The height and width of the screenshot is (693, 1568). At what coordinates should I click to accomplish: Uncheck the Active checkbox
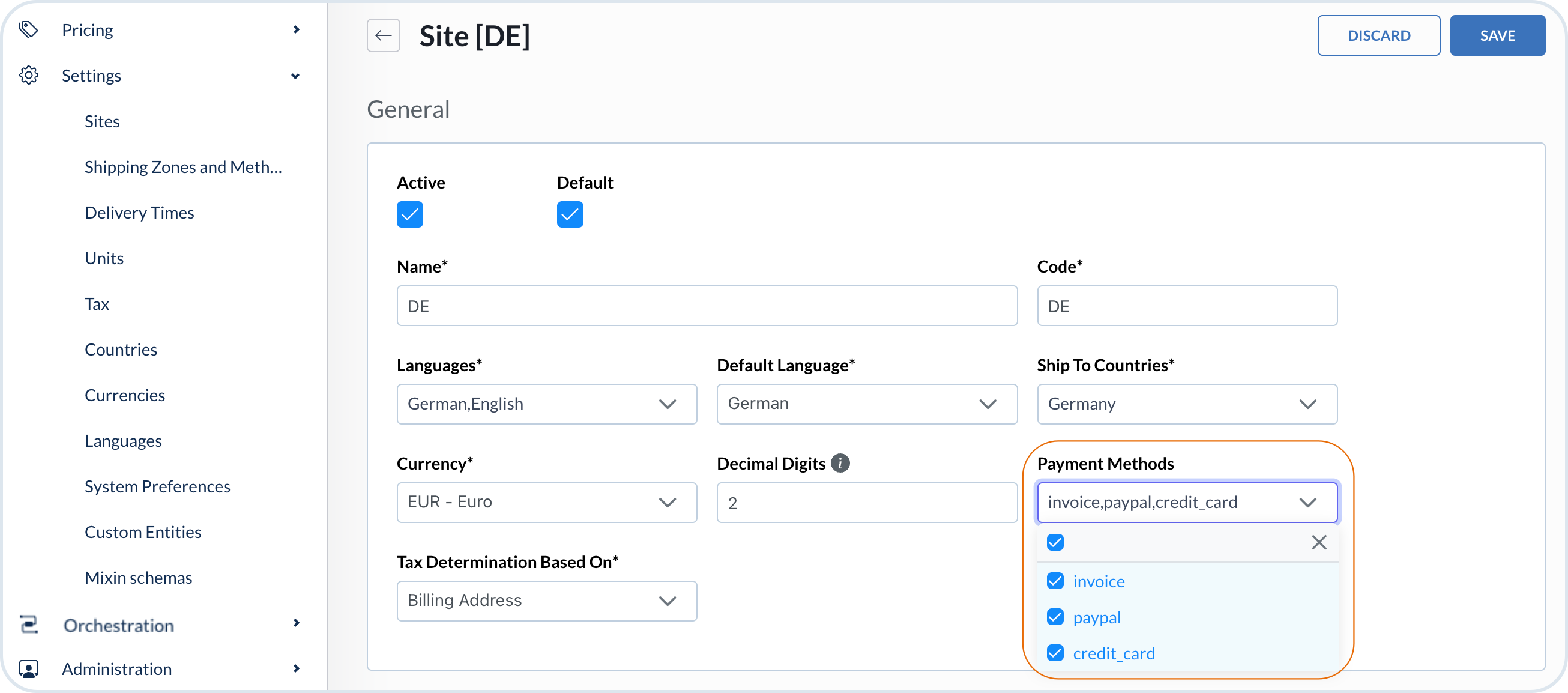coord(409,214)
